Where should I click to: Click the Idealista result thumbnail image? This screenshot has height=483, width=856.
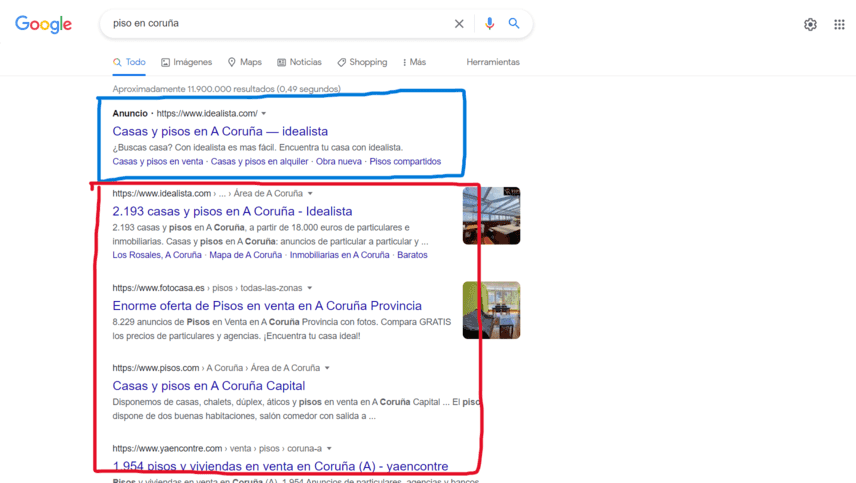pos(491,216)
